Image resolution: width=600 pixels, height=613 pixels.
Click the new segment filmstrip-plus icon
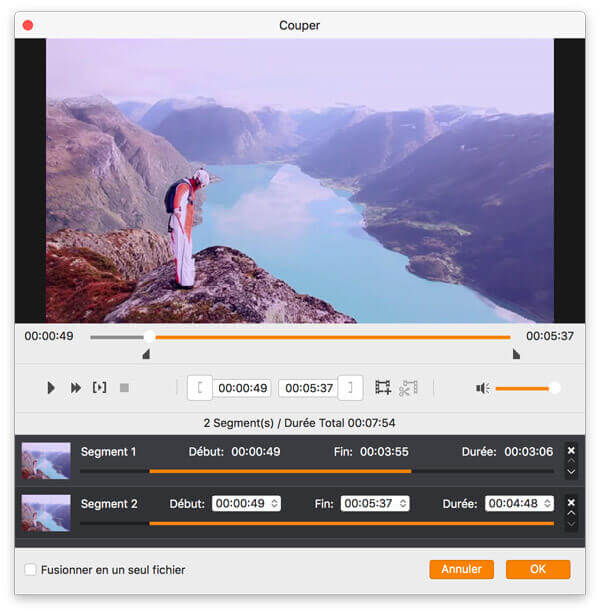pyautogui.click(x=383, y=387)
